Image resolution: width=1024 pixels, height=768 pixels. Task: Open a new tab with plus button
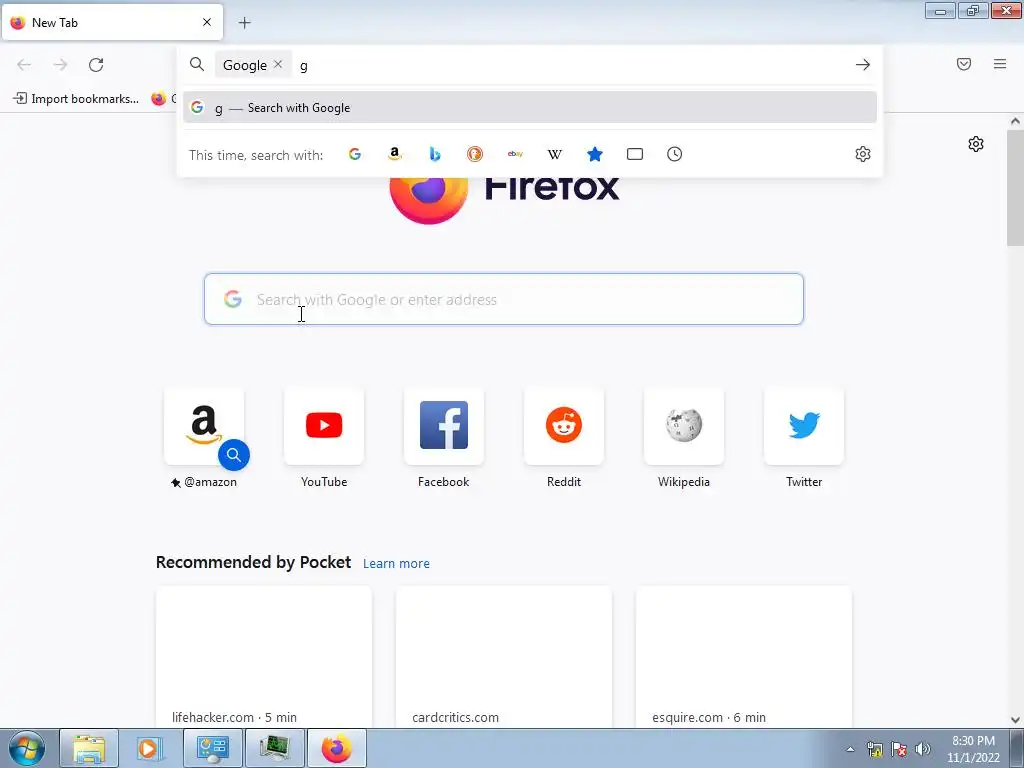(244, 23)
